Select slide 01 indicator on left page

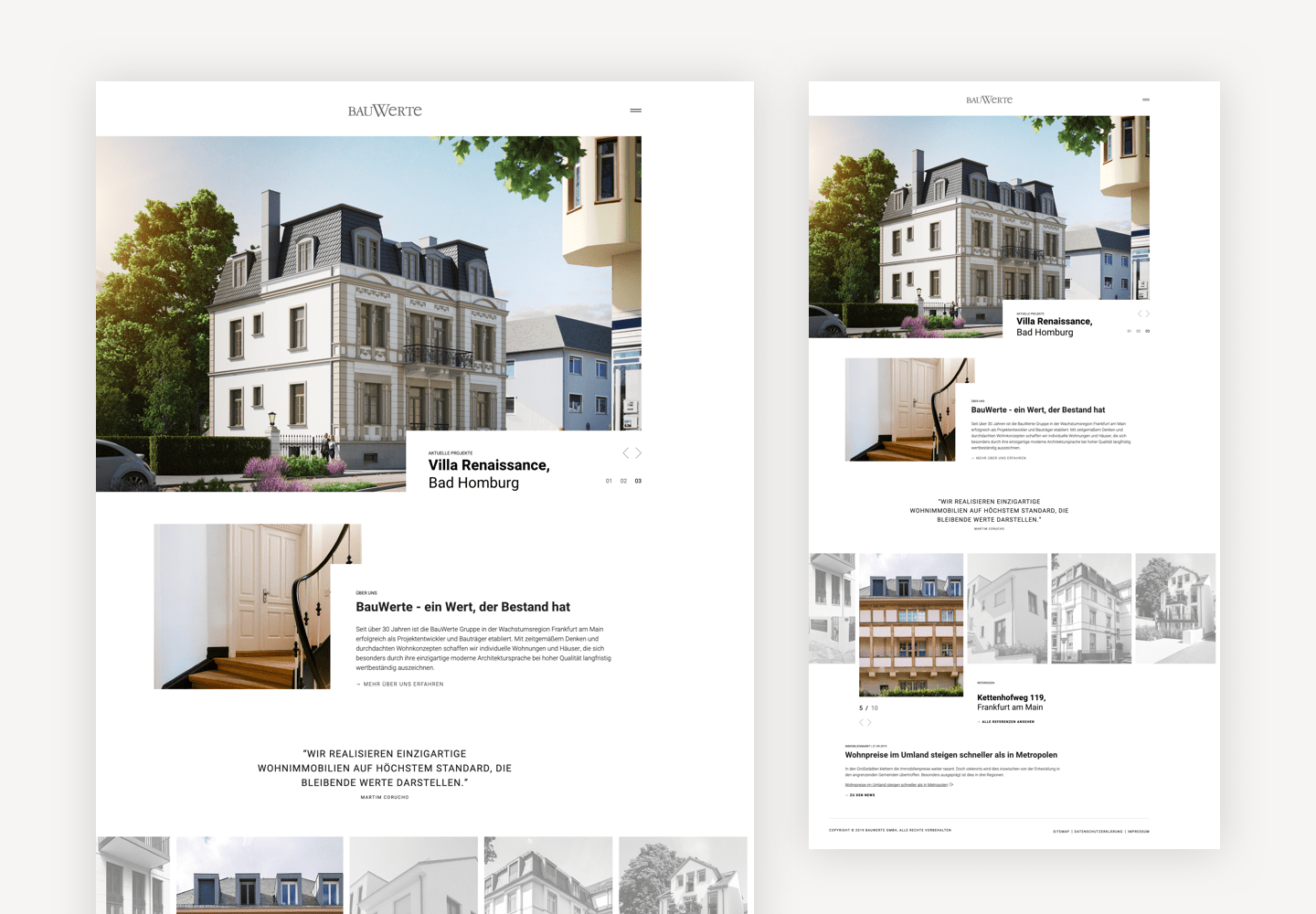tap(609, 481)
